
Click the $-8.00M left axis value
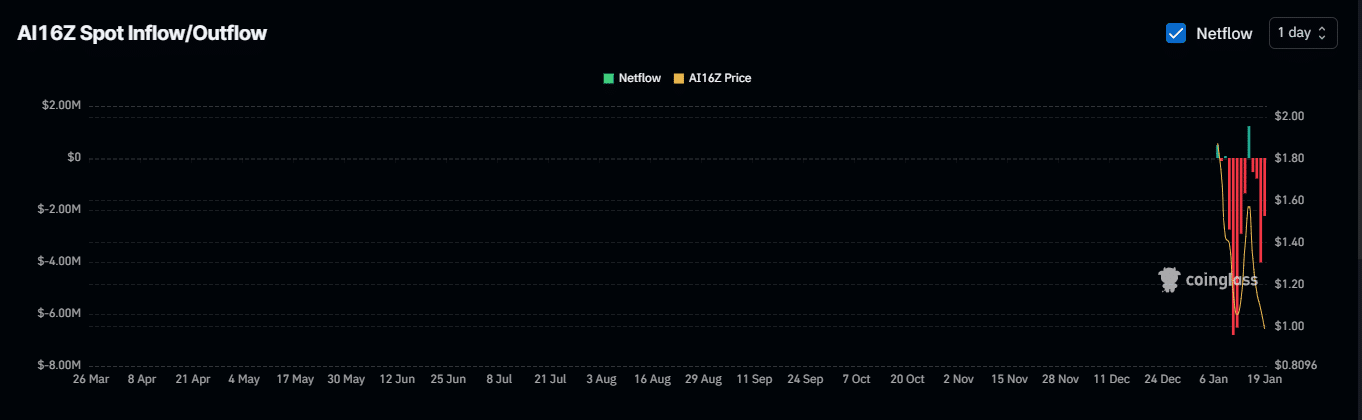[x=58, y=366]
